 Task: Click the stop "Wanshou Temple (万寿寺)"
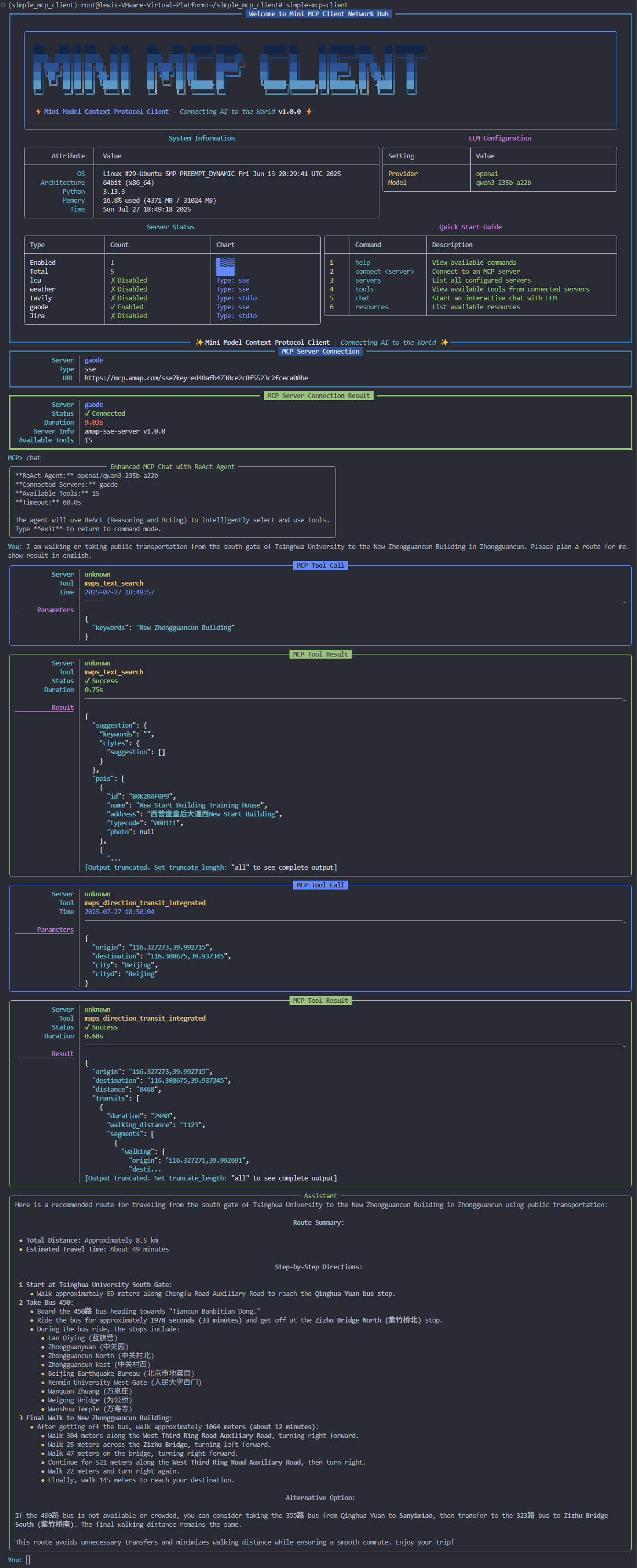(x=90, y=1409)
